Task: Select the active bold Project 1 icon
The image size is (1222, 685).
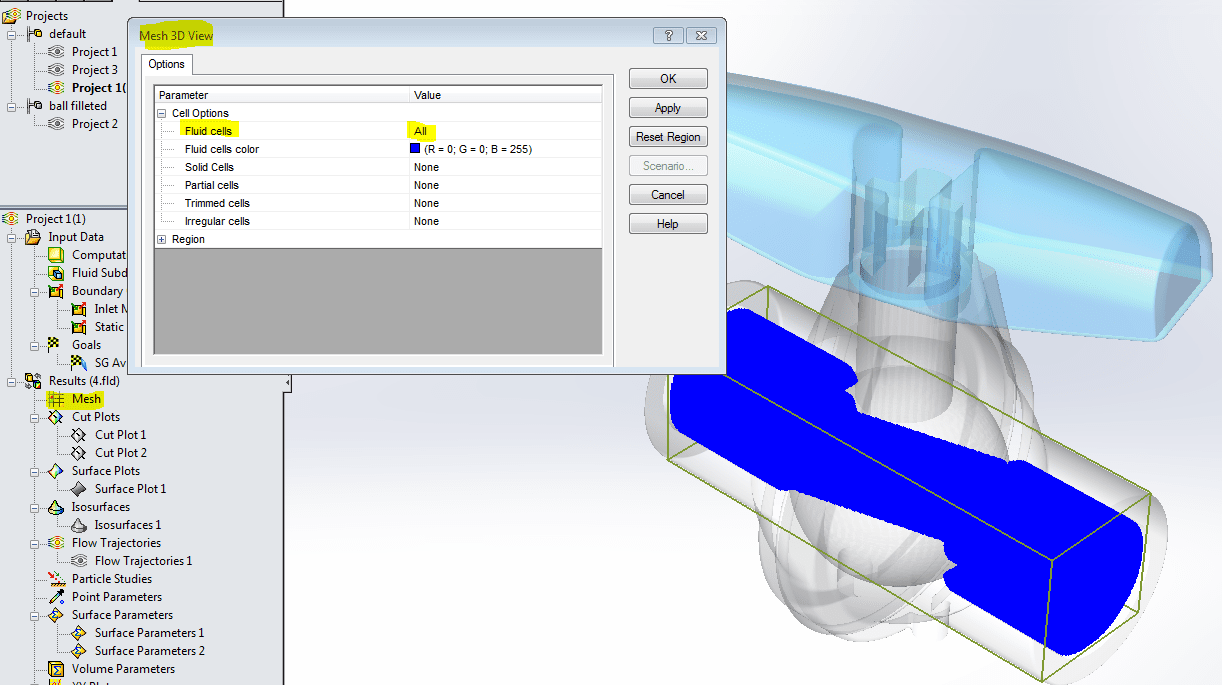Action: click(56, 87)
